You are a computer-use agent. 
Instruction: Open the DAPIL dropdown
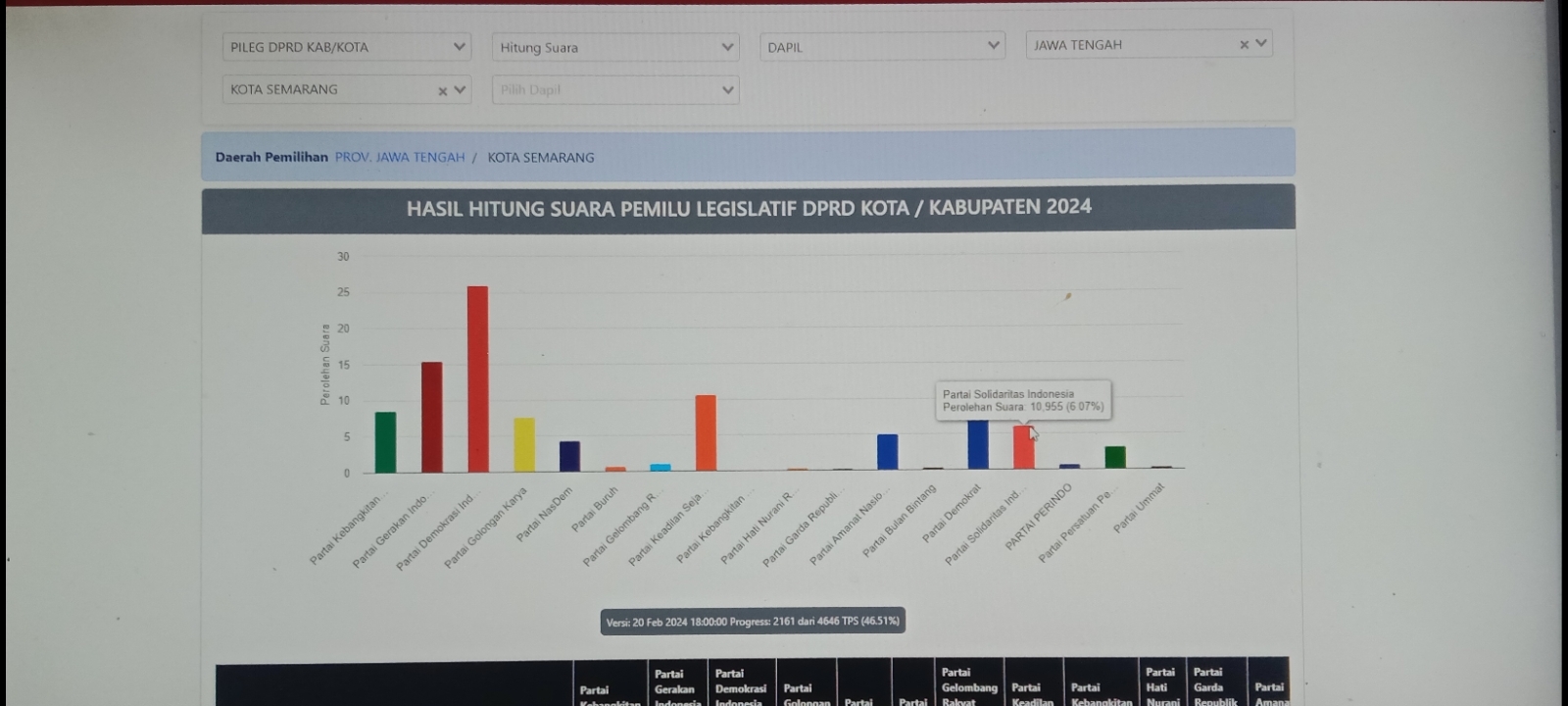882,46
